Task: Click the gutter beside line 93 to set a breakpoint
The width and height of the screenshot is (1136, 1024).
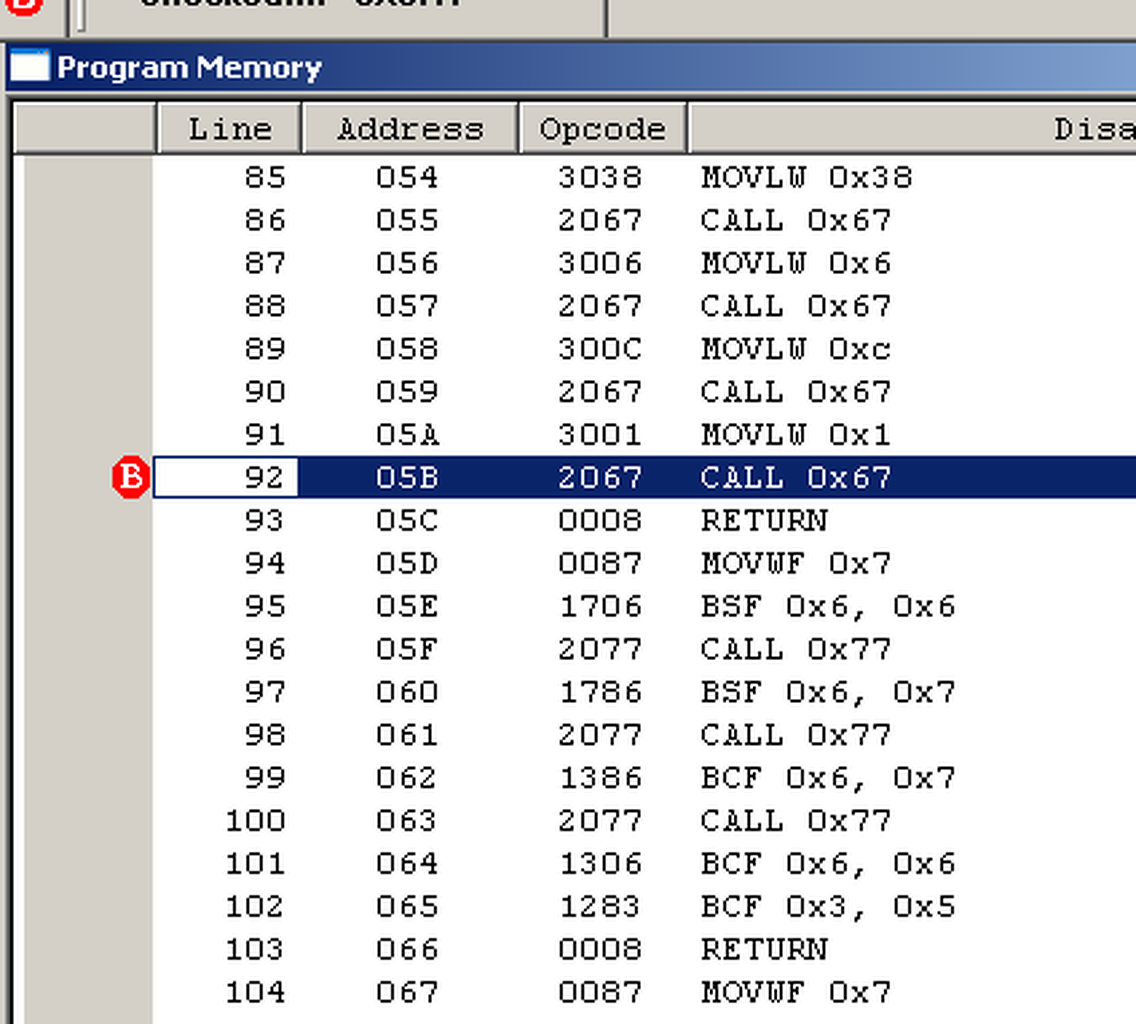Action: click(x=85, y=521)
